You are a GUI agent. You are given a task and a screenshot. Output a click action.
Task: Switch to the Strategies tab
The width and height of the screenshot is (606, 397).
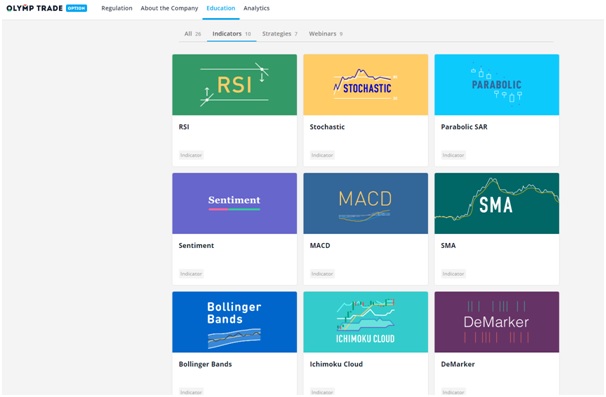[280, 34]
